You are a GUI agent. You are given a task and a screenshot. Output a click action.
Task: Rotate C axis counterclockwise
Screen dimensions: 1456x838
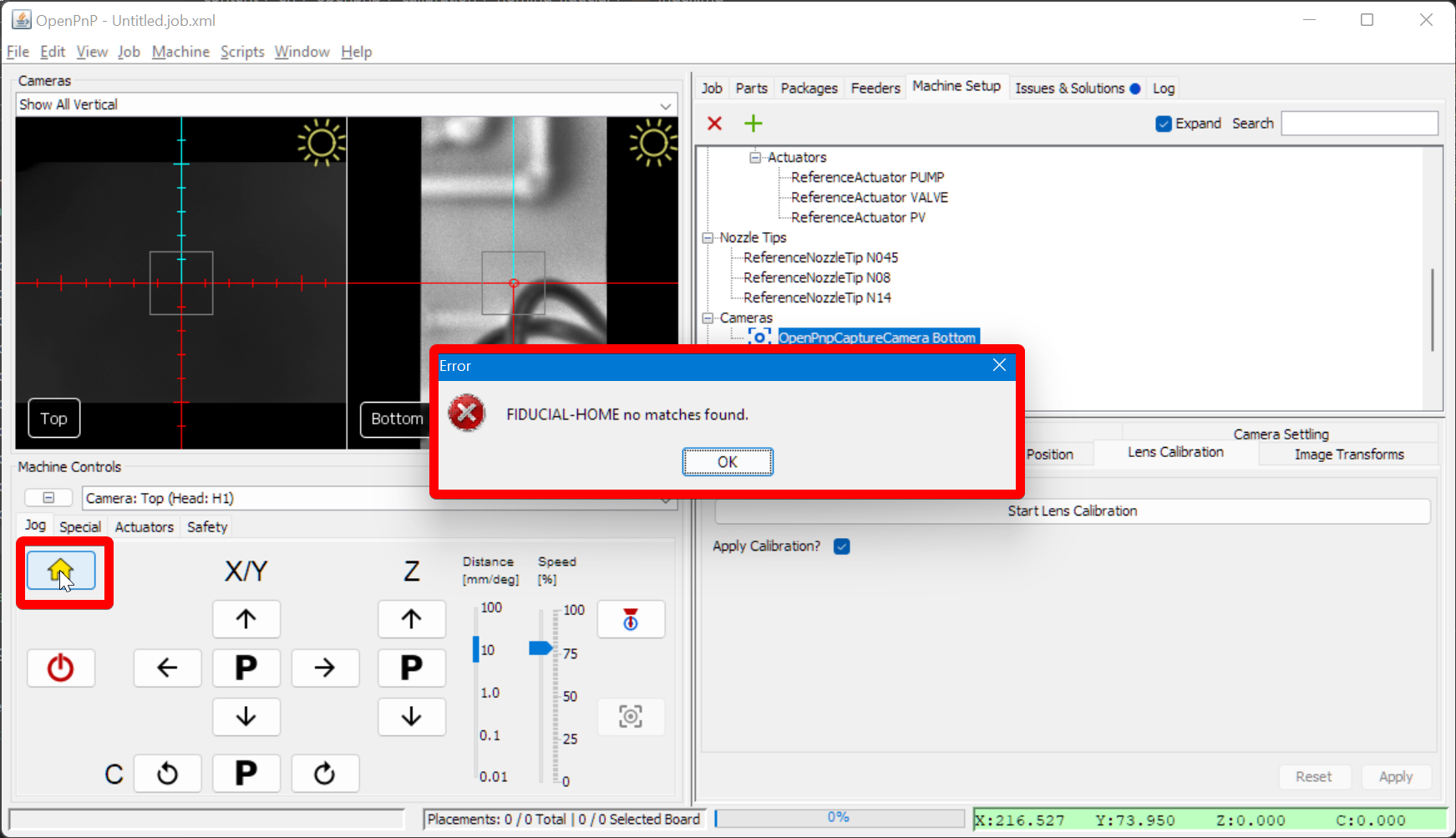pyautogui.click(x=167, y=774)
